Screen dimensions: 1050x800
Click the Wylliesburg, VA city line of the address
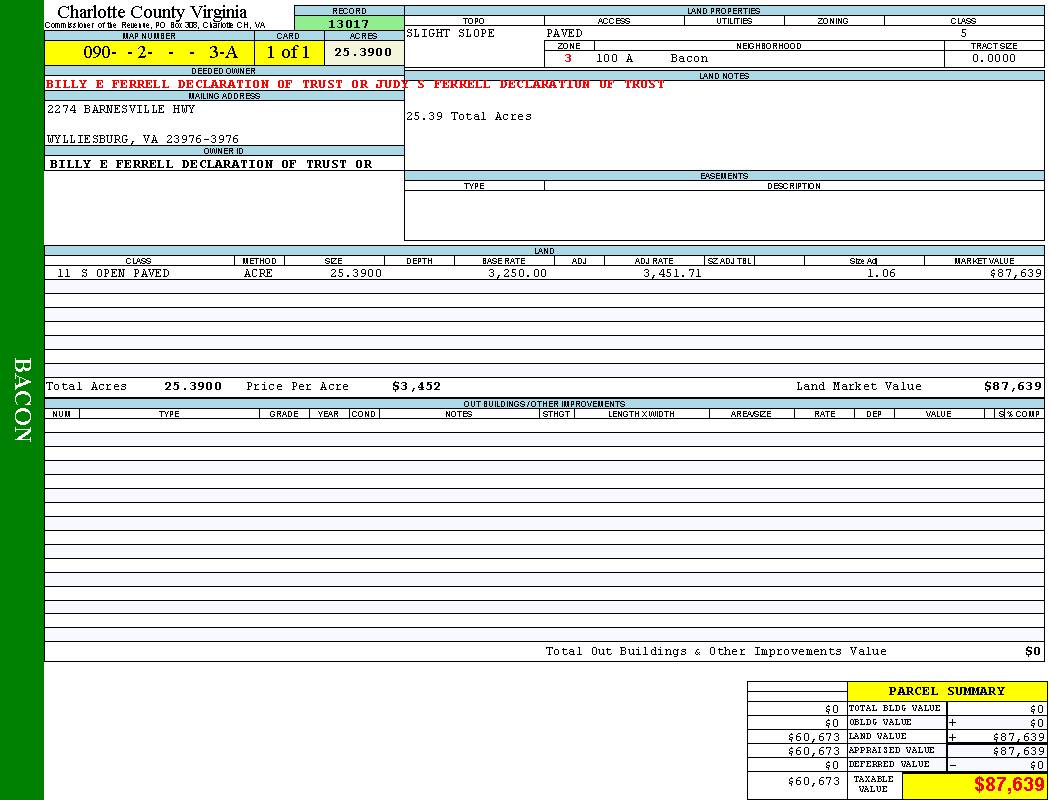(x=143, y=140)
